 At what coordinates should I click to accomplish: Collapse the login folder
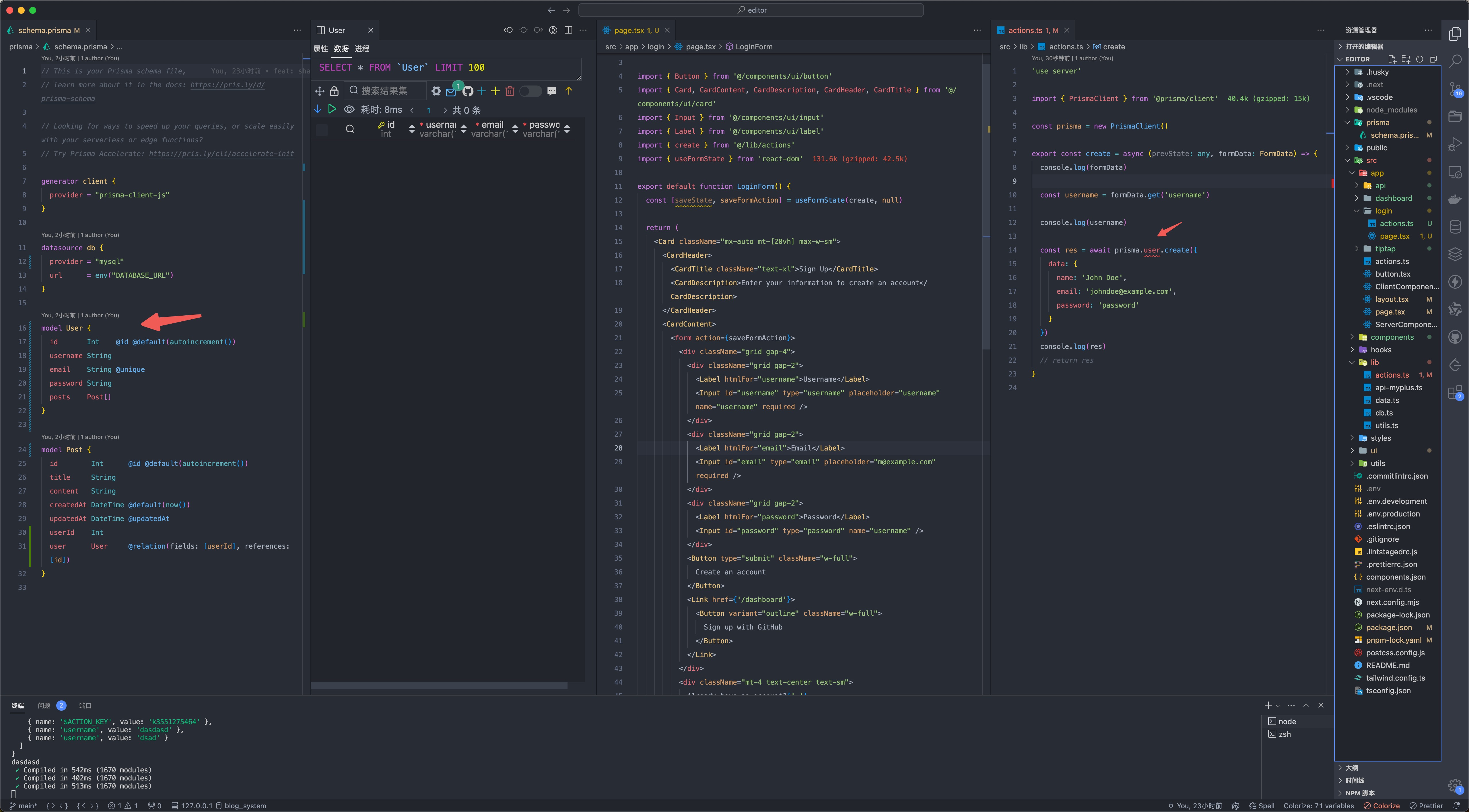[x=1388, y=211]
